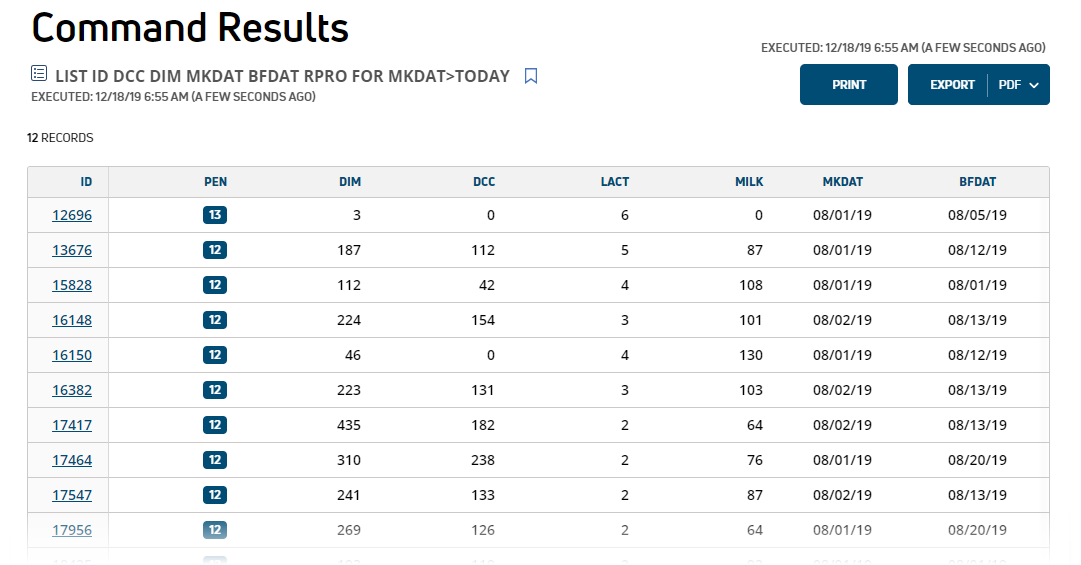1081x565 pixels.
Task: Open animal record 15828
Action: pyautogui.click(x=72, y=285)
